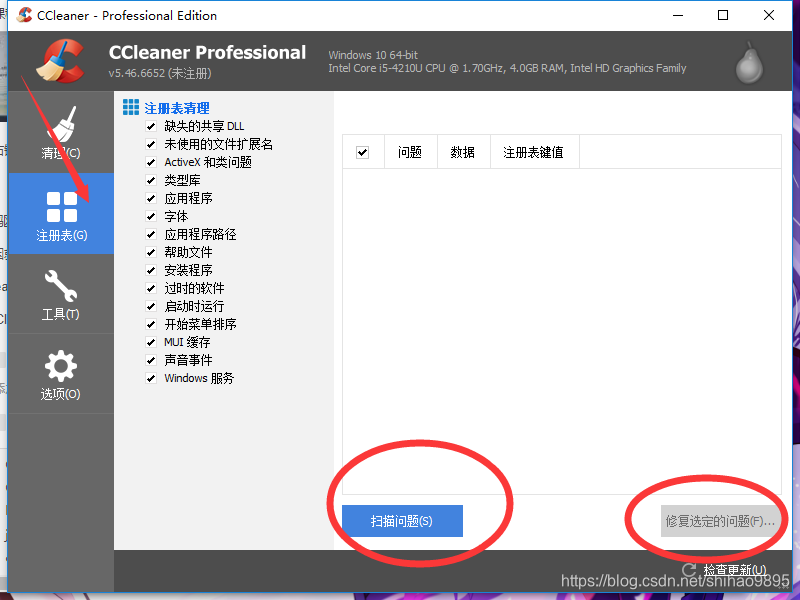Toggle Windows 服务 checkbox

[151, 378]
